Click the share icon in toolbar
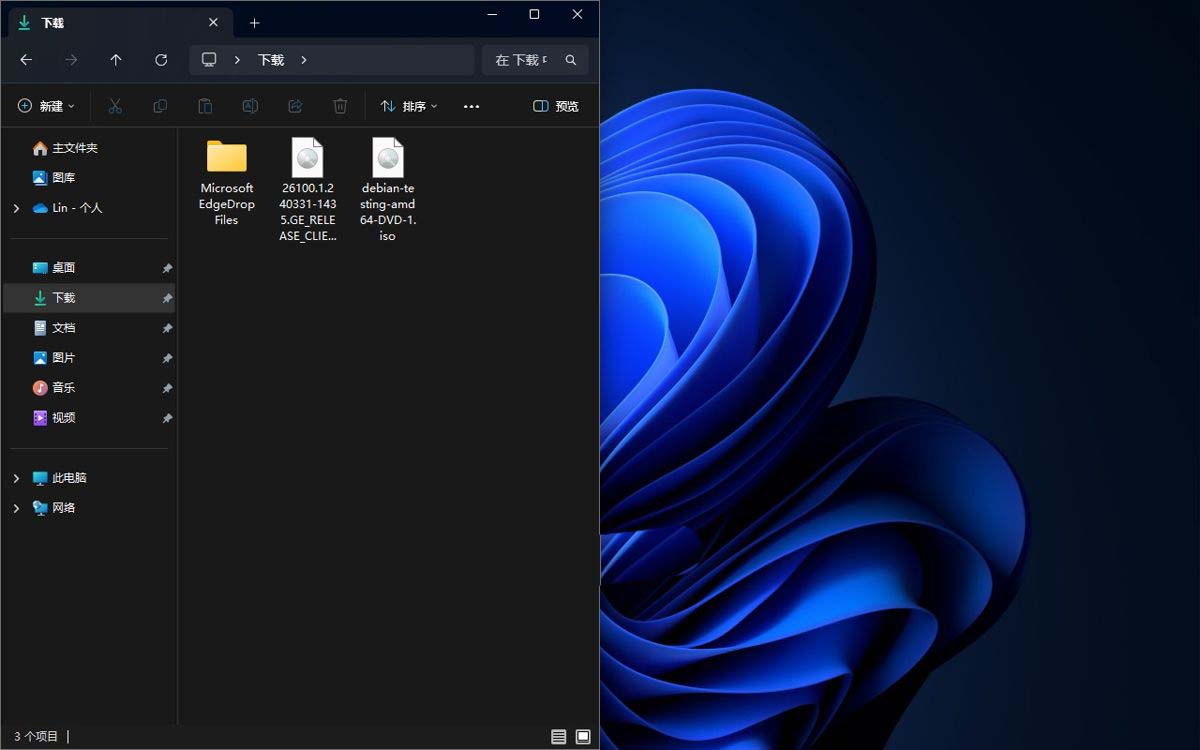Screen dimensions: 1200x750 [x=295, y=106]
